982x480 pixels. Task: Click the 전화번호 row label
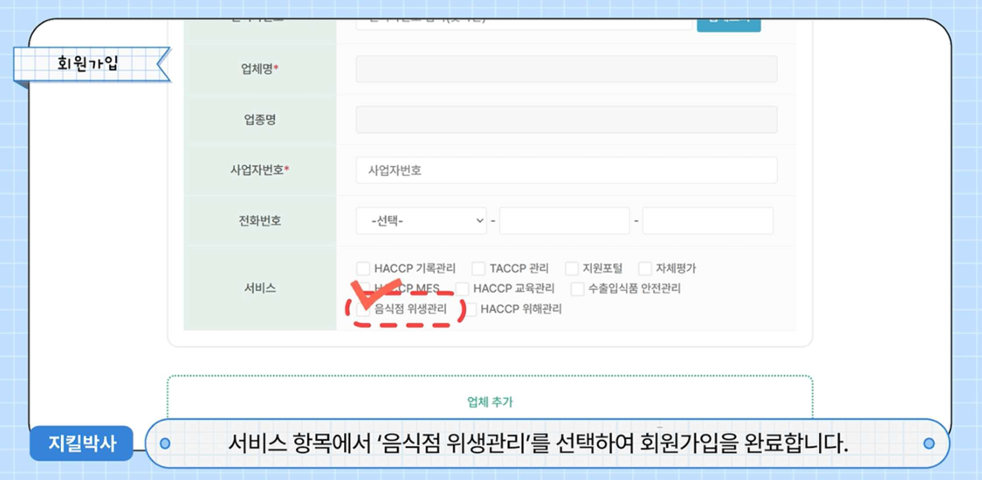pyautogui.click(x=260, y=221)
